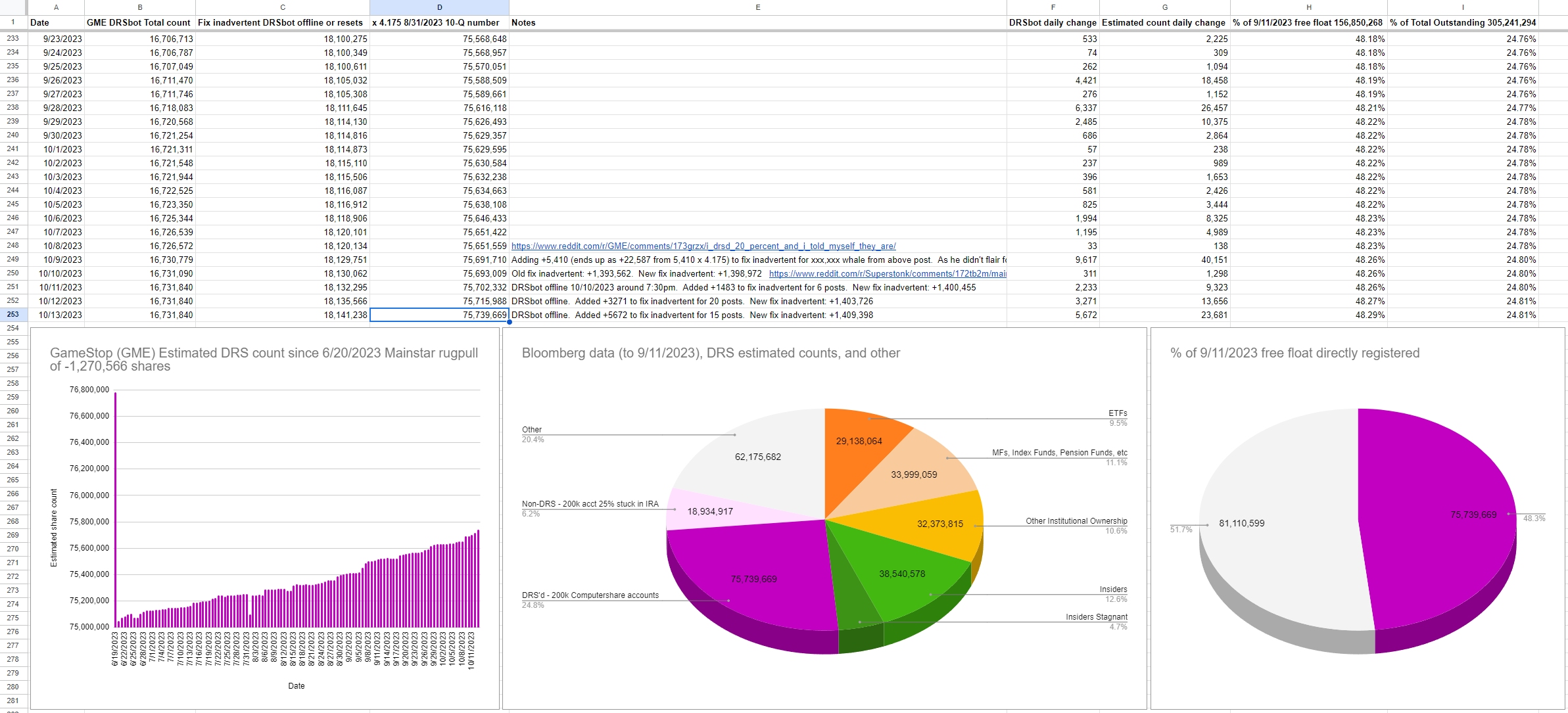Click 'Estimated count daily change' header cell

pos(1164,22)
